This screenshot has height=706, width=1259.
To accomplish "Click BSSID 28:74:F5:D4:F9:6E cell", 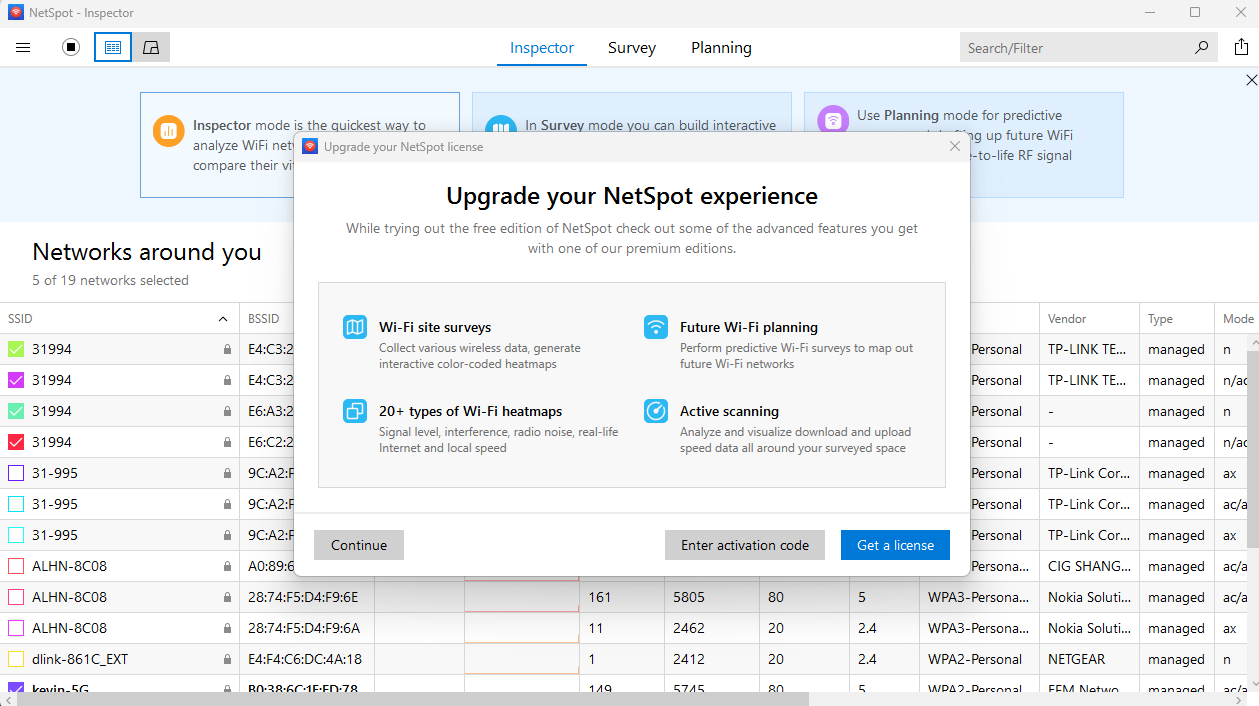I will 307,598.
